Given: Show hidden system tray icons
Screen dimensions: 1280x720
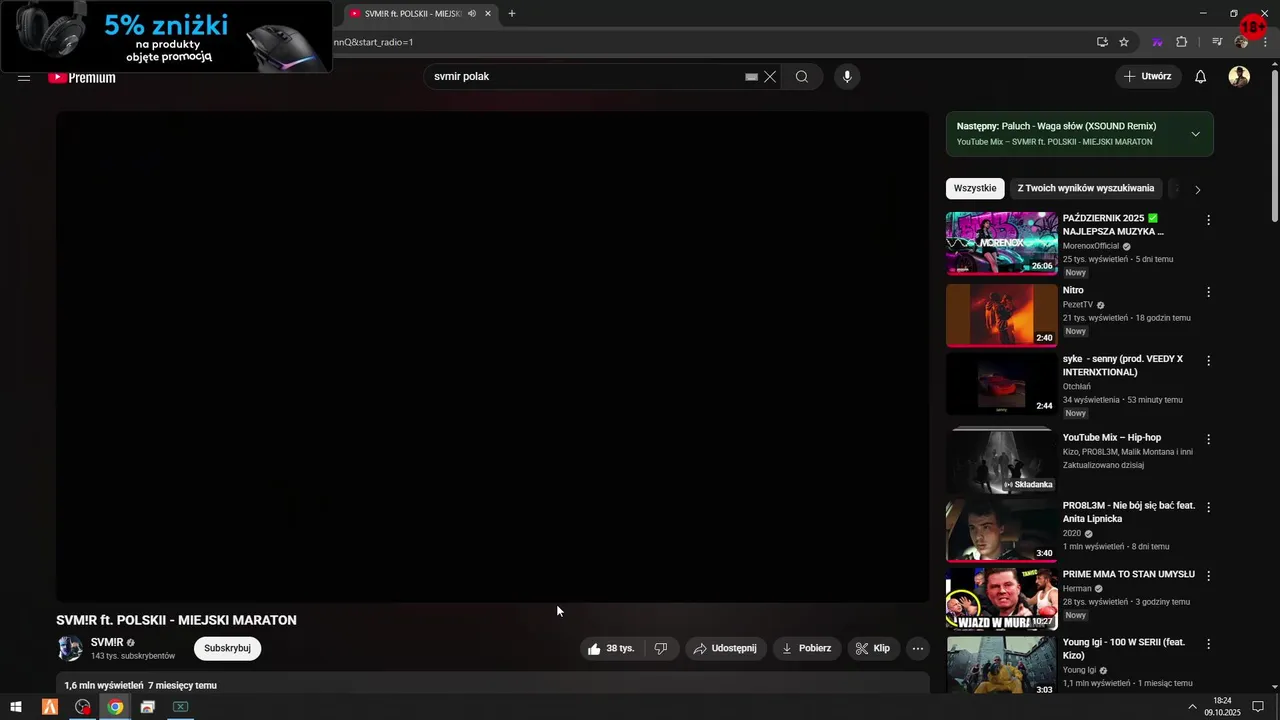Looking at the screenshot, I should click(x=1192, y=707).
